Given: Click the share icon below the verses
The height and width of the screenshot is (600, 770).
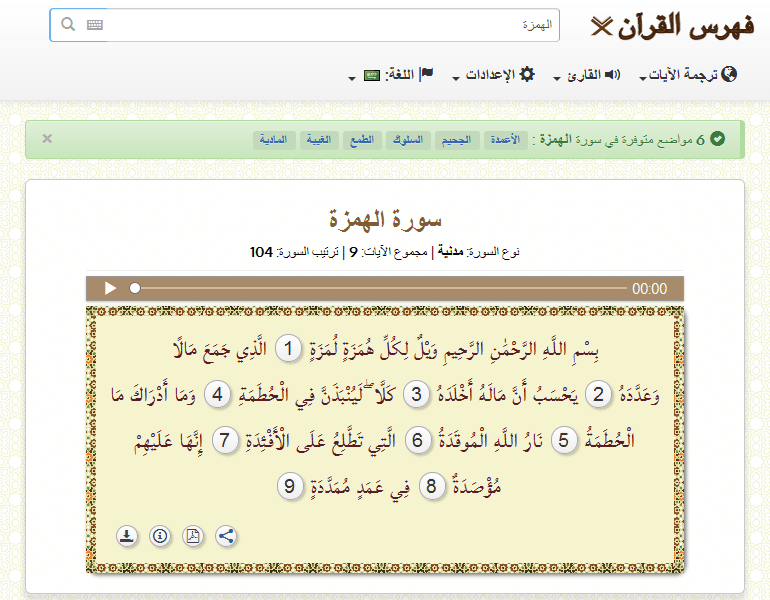Looking at the screenshot, I should pos(226,535).
